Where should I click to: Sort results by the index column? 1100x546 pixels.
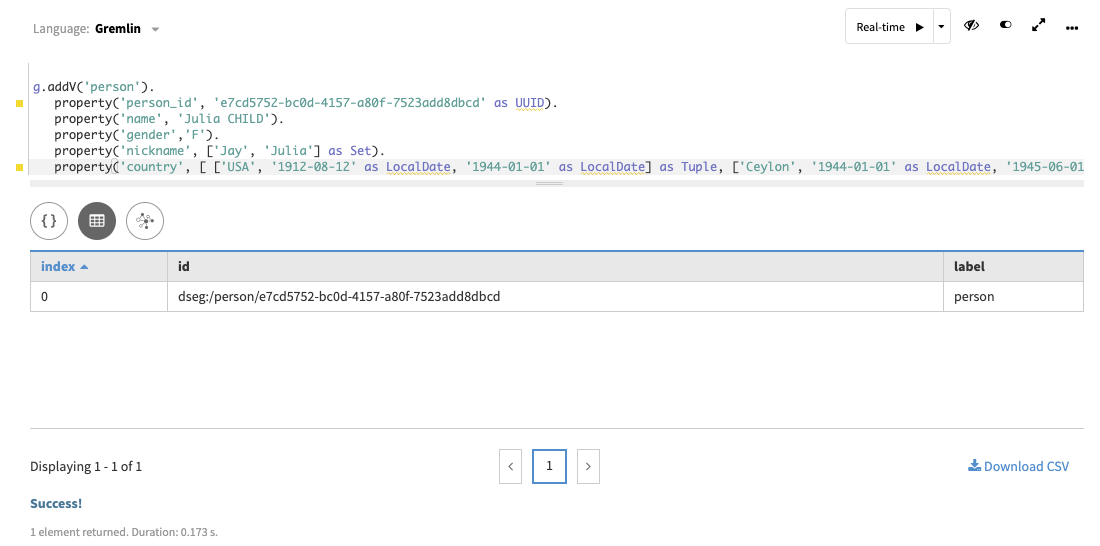(x=64, y=267)
